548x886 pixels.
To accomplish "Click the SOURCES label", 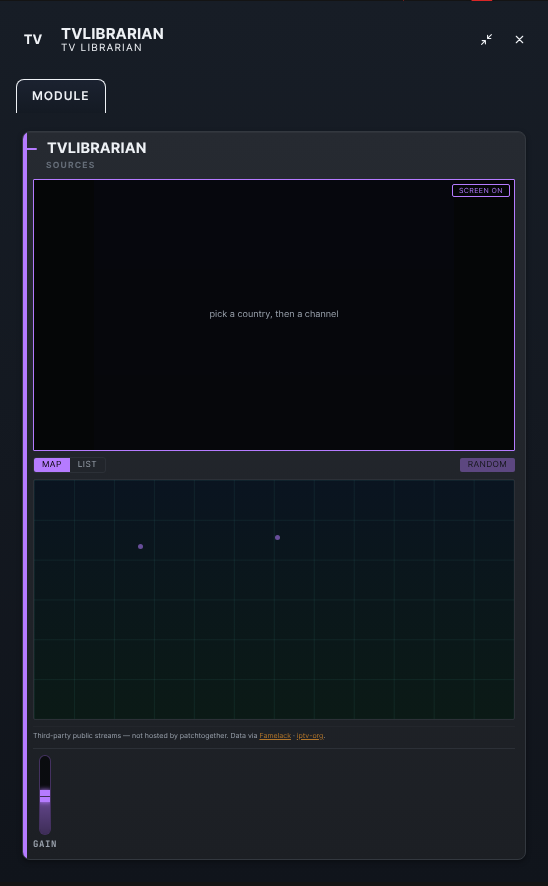I will (x=71, y=165).
